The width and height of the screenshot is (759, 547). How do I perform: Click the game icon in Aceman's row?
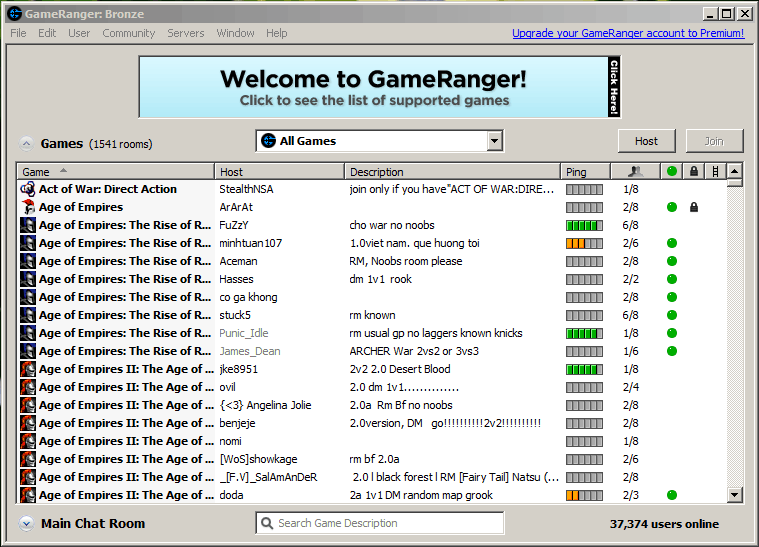pyautogui.click(x=28, y=261)
